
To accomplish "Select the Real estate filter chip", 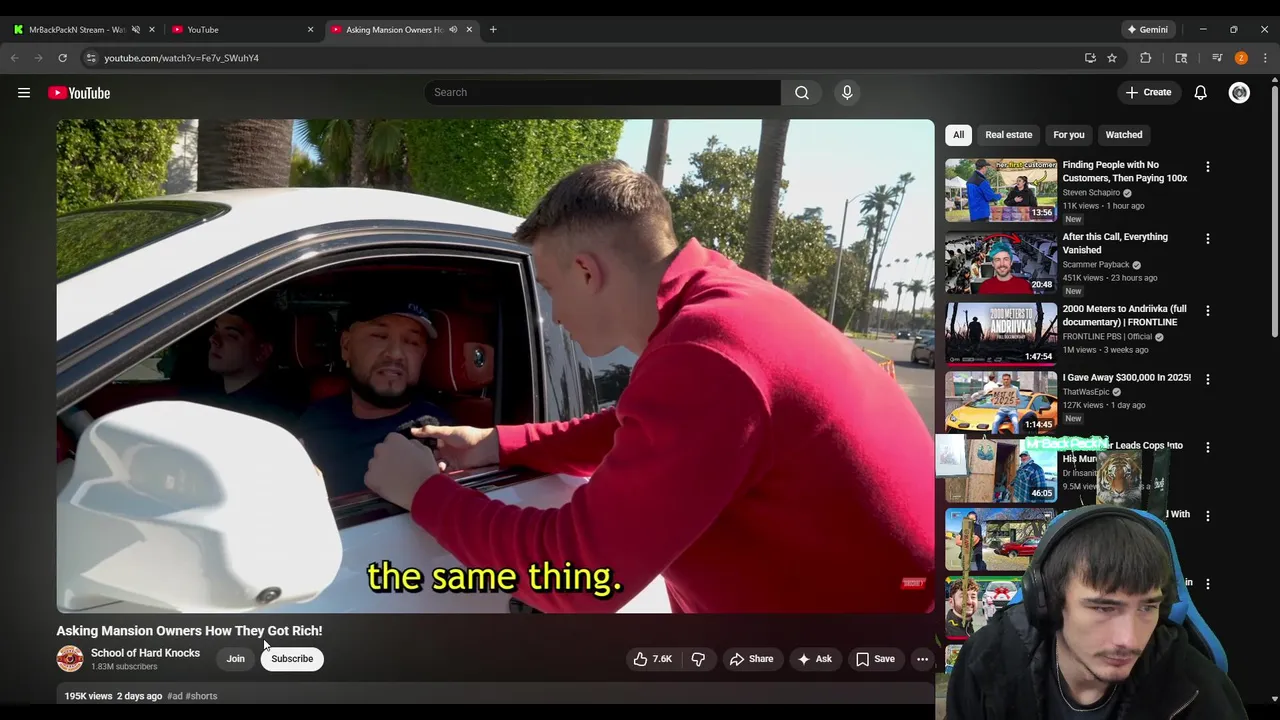I will (x=1008, y=135).
